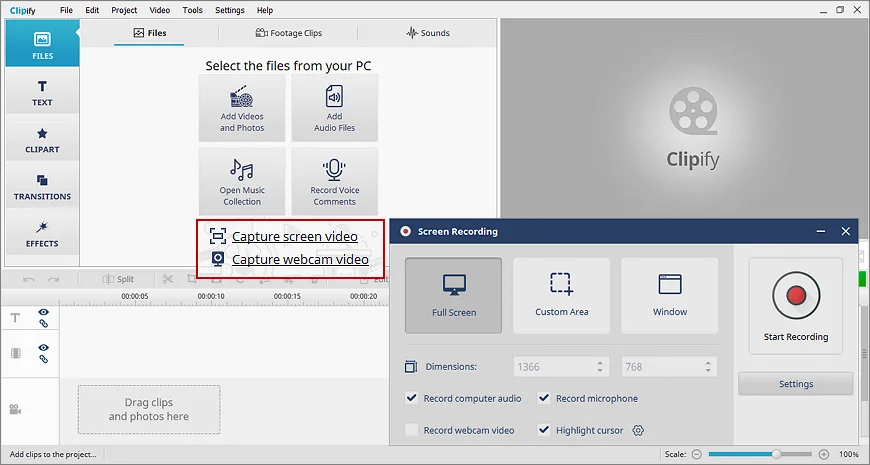Click the 1366 width stepper arrows
This screenshot has width=870, height=465.
(x=600, y=367)
